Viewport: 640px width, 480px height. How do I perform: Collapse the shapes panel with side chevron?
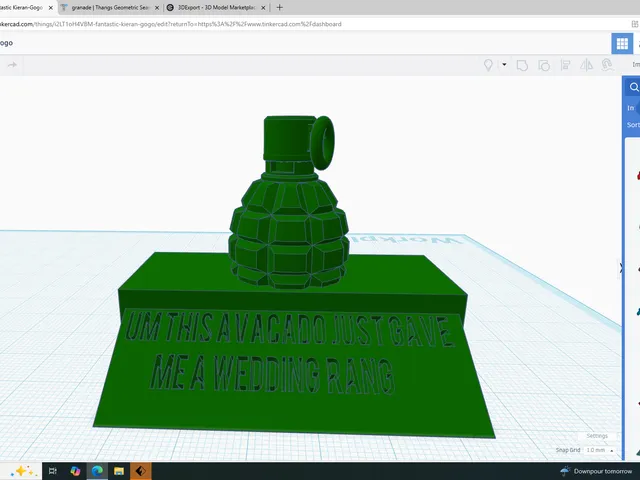[621, 268]
